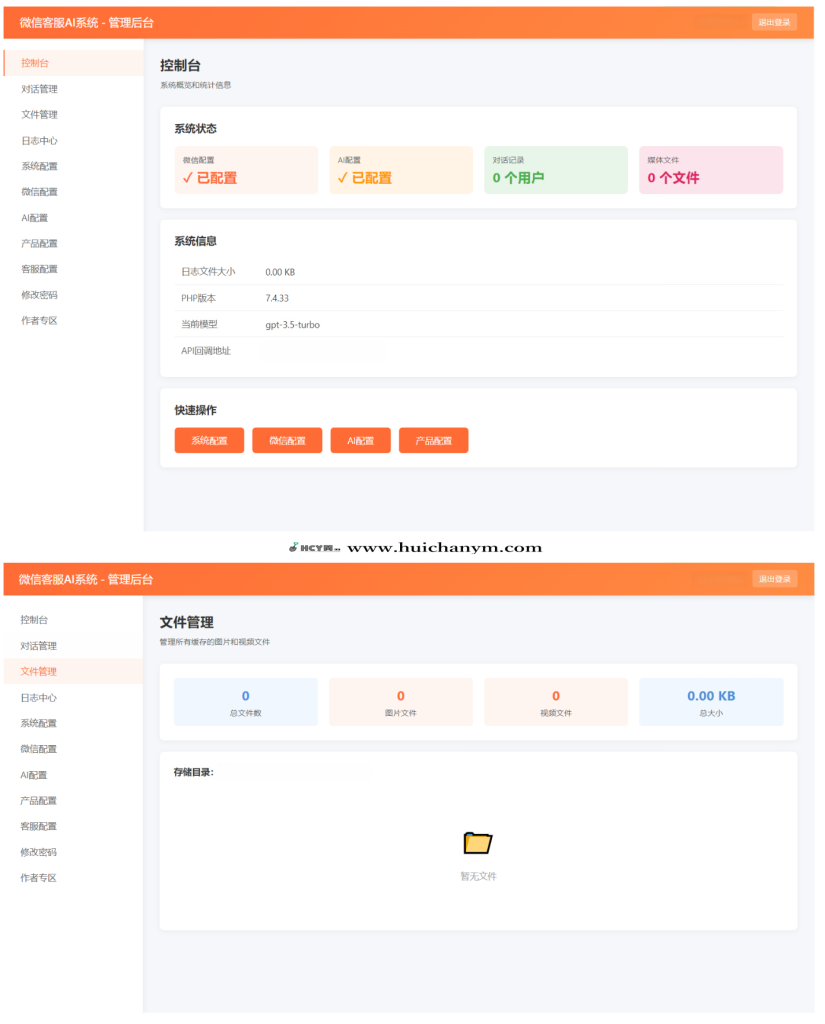
Task: Click the 对话记录 status card showing 0 个用户
Action: pos(556,170)
